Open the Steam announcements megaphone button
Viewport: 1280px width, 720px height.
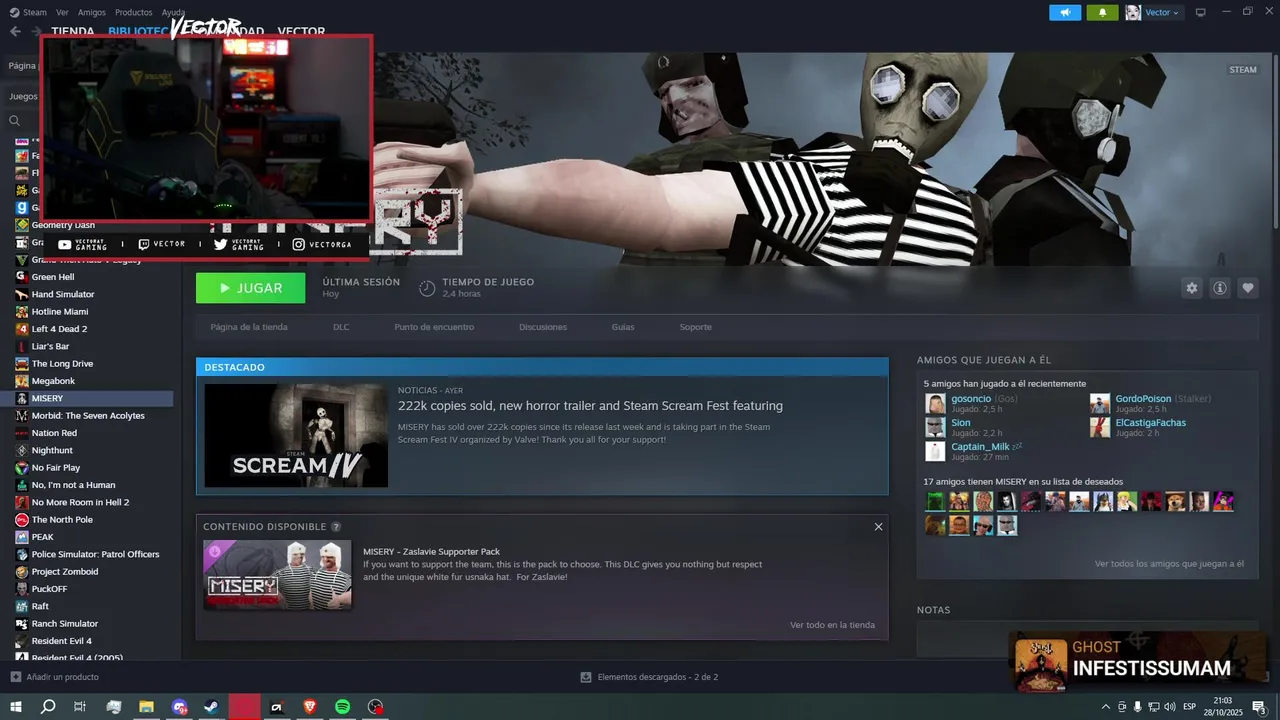coord(1065,12)
